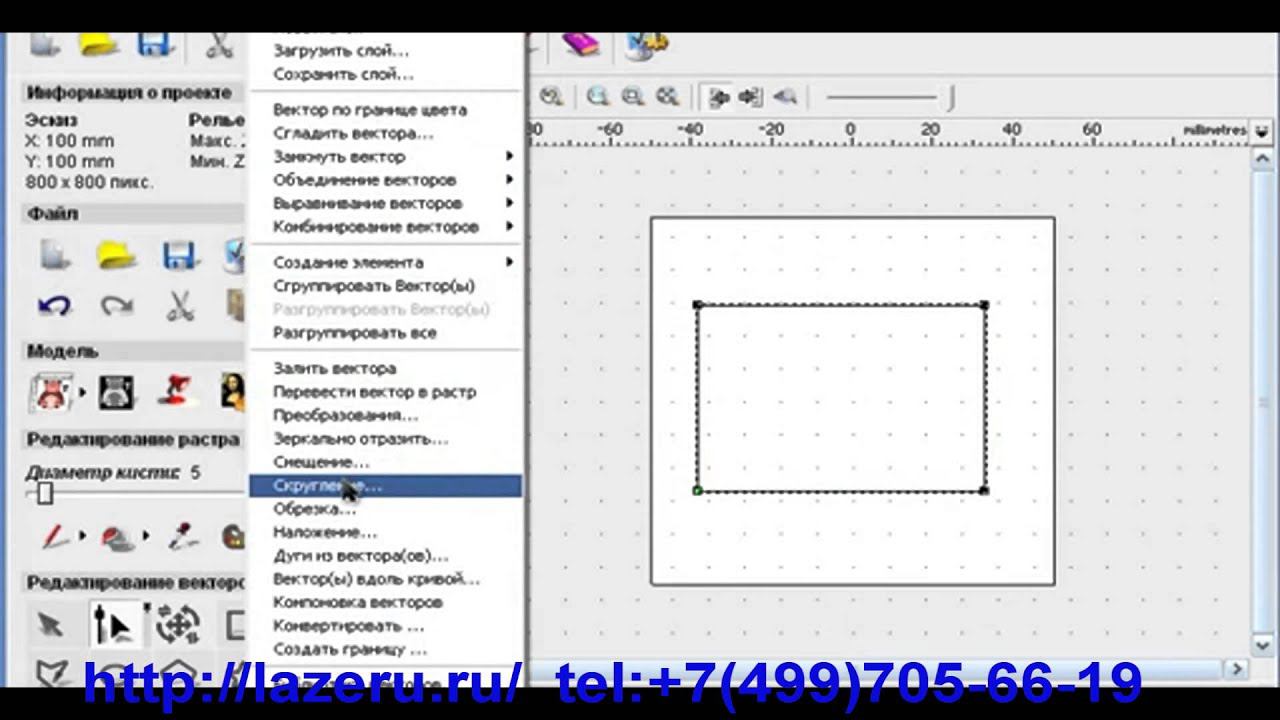1280x720 pixels.
Task: Choose Дуги из вектора(ов)... menu entry
Action: (x=385, y=555)
